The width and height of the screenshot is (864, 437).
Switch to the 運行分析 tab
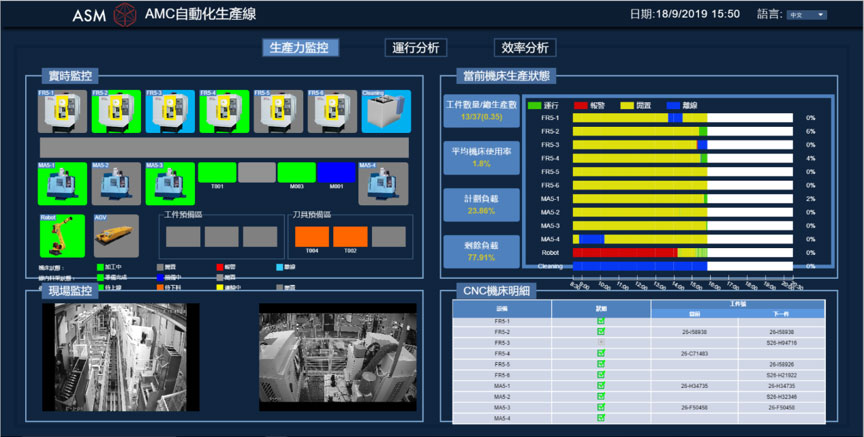coord(415,48)
